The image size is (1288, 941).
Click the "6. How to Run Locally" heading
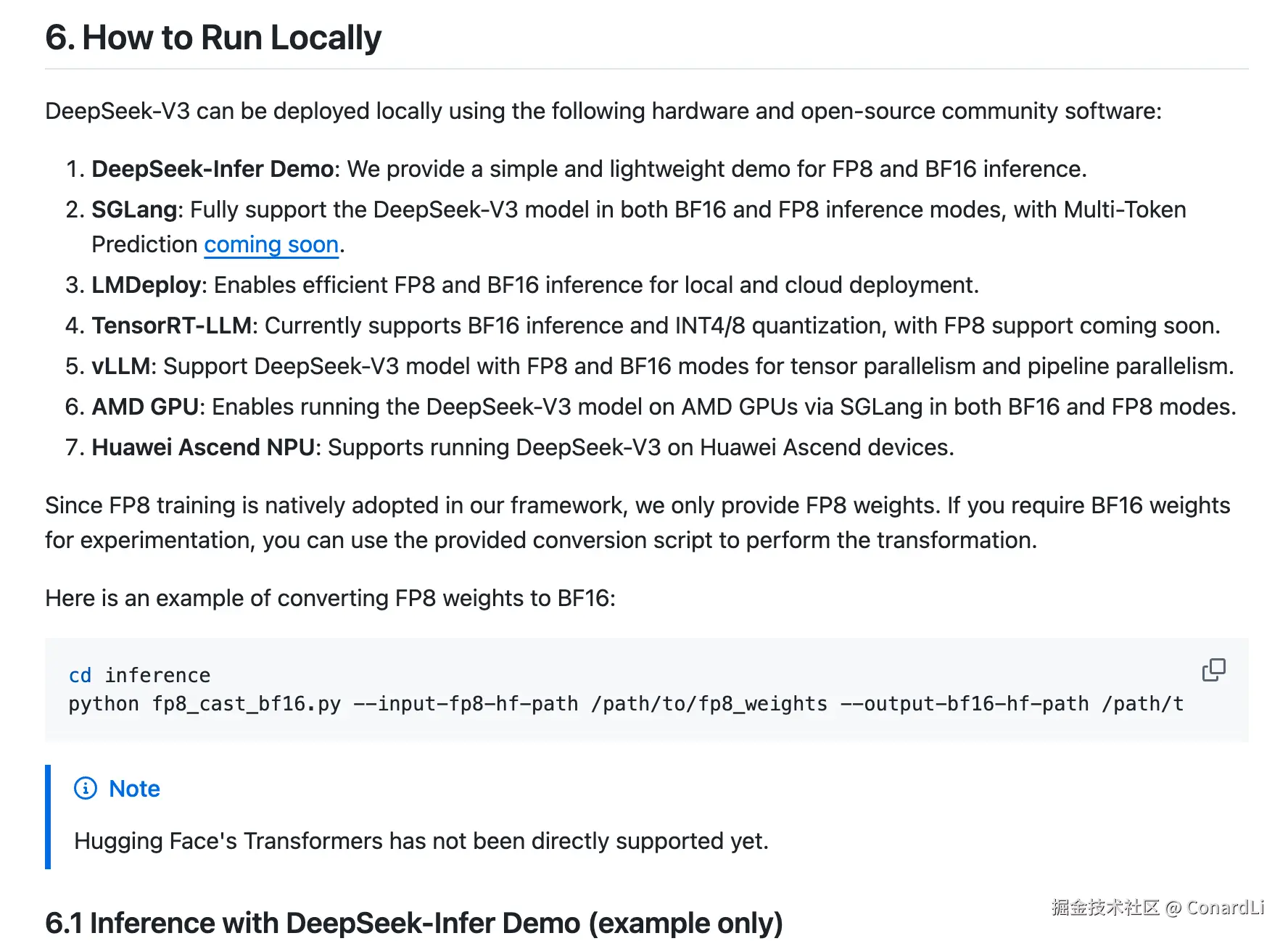213,38
